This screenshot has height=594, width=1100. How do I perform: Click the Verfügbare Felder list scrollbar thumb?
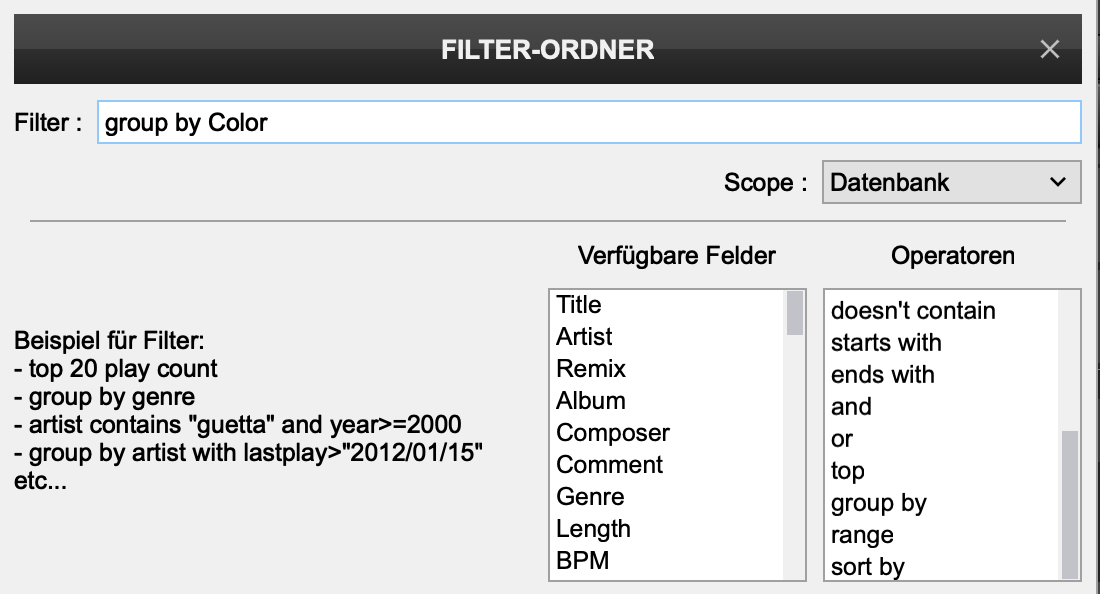coord(795,313)
